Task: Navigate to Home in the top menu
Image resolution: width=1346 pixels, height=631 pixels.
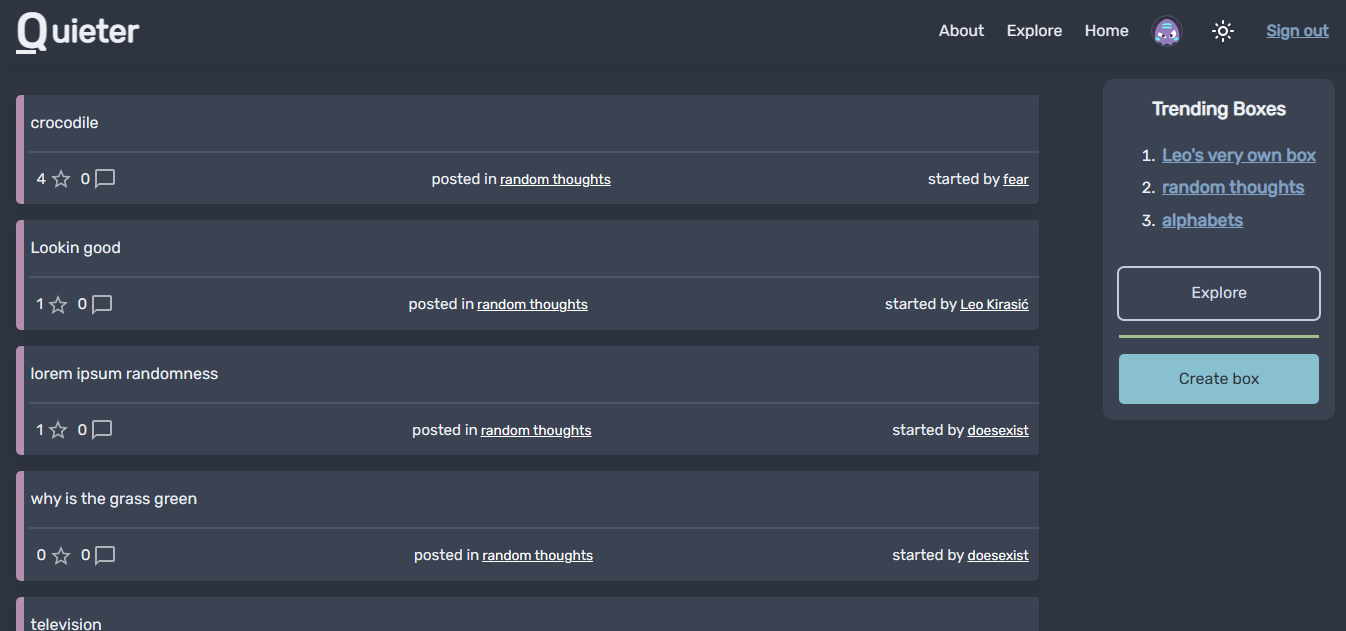Action: pos(1106,31)
